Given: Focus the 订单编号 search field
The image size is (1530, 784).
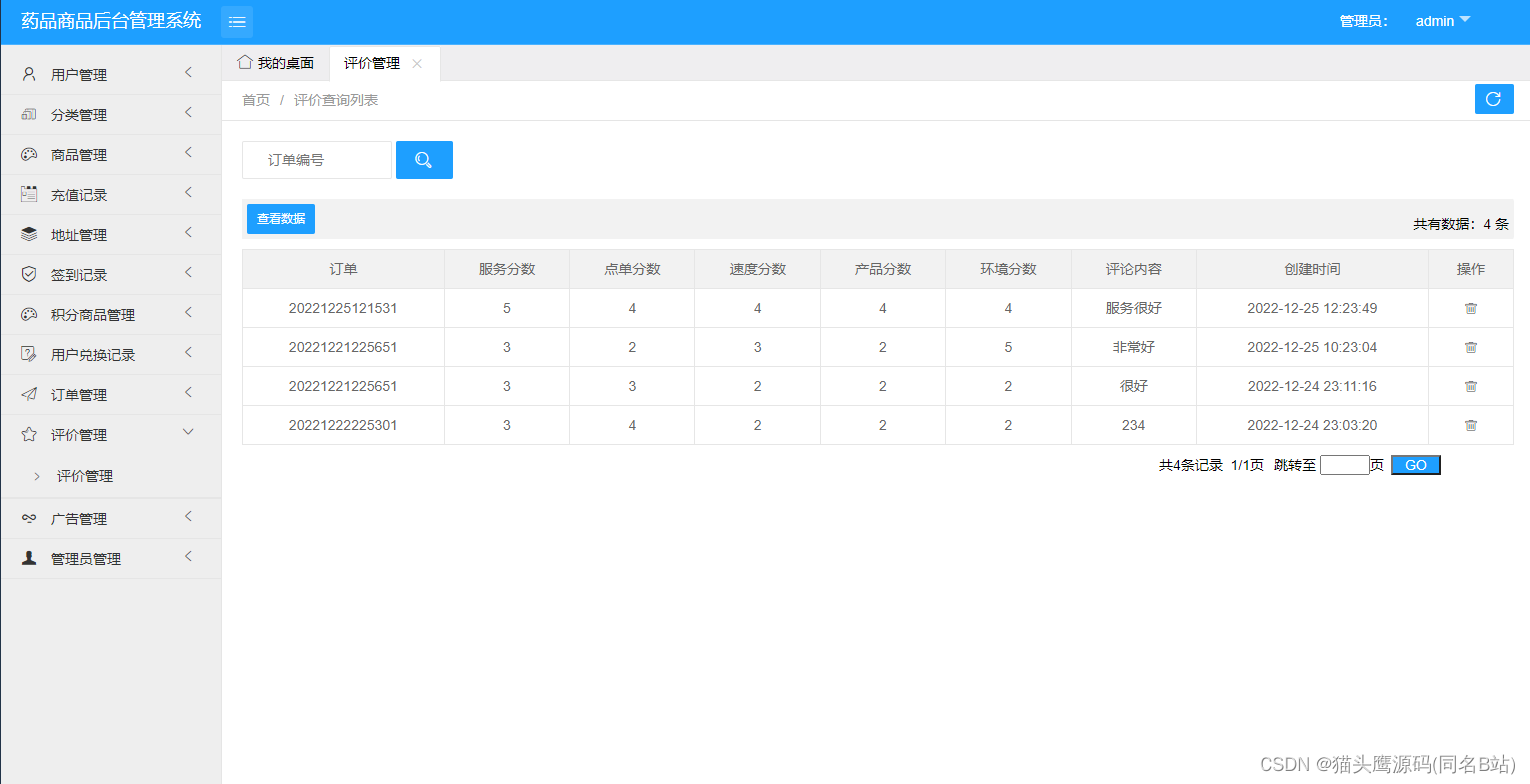Looking at the screenshot, I should 317,160.
